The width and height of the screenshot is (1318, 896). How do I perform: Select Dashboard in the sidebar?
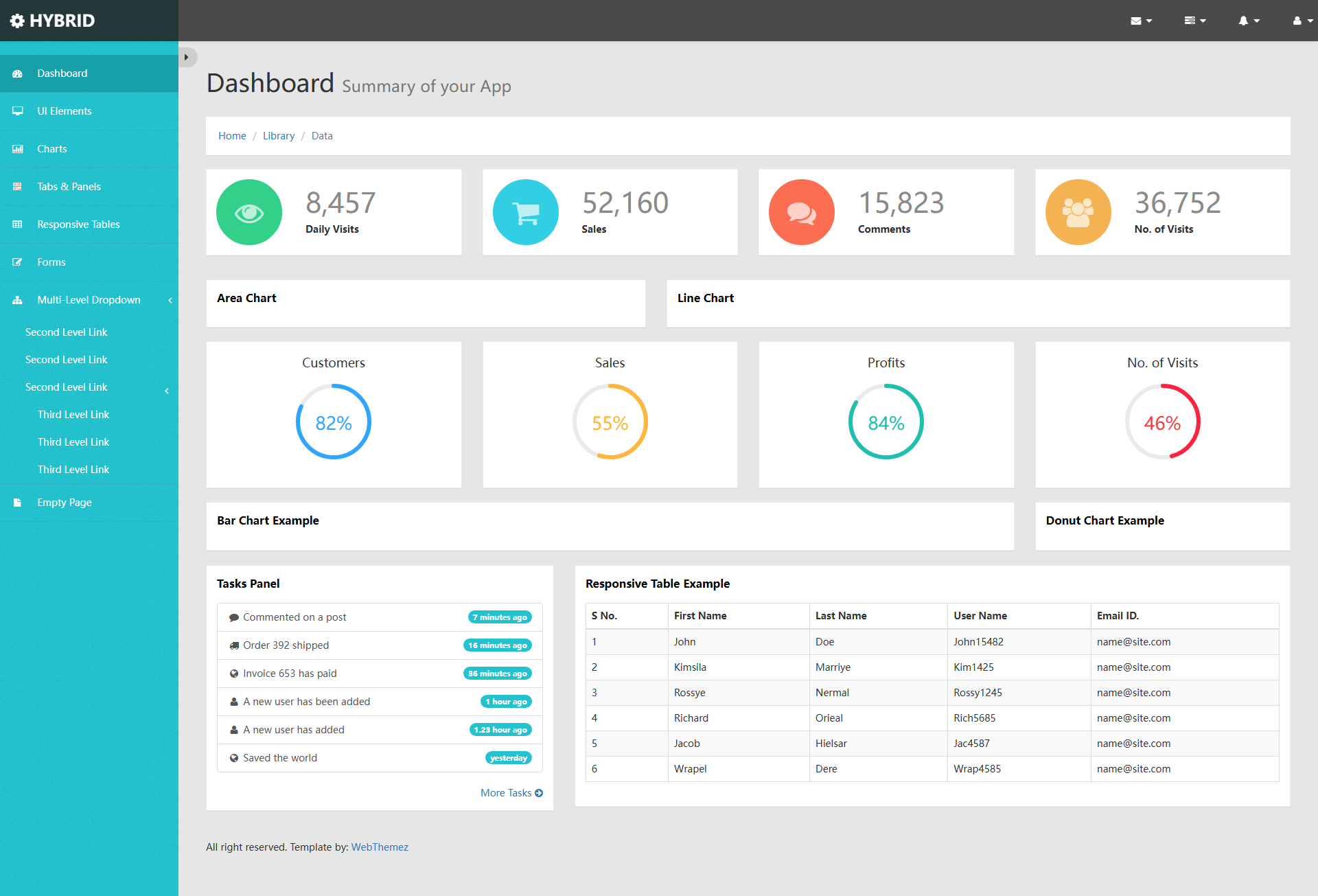[x=89, y=73]
